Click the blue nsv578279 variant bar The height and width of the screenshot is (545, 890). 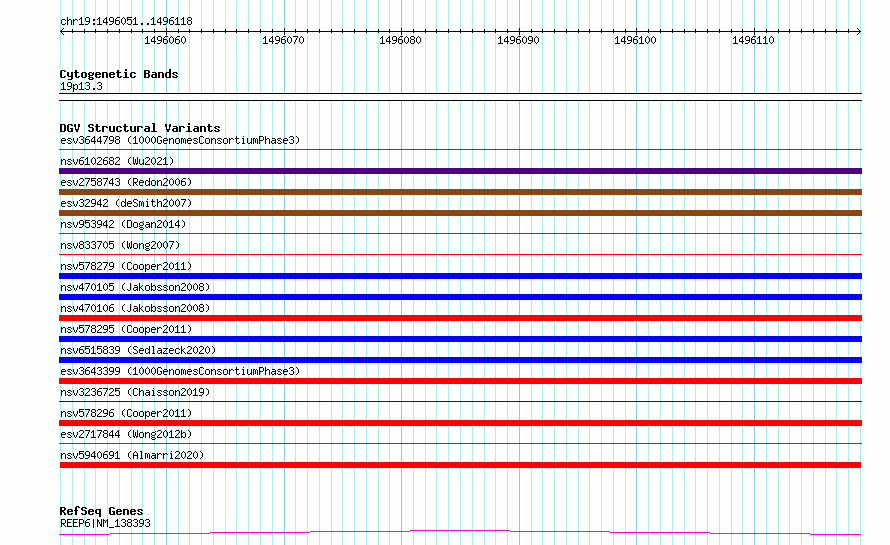[x=460, y=276]
